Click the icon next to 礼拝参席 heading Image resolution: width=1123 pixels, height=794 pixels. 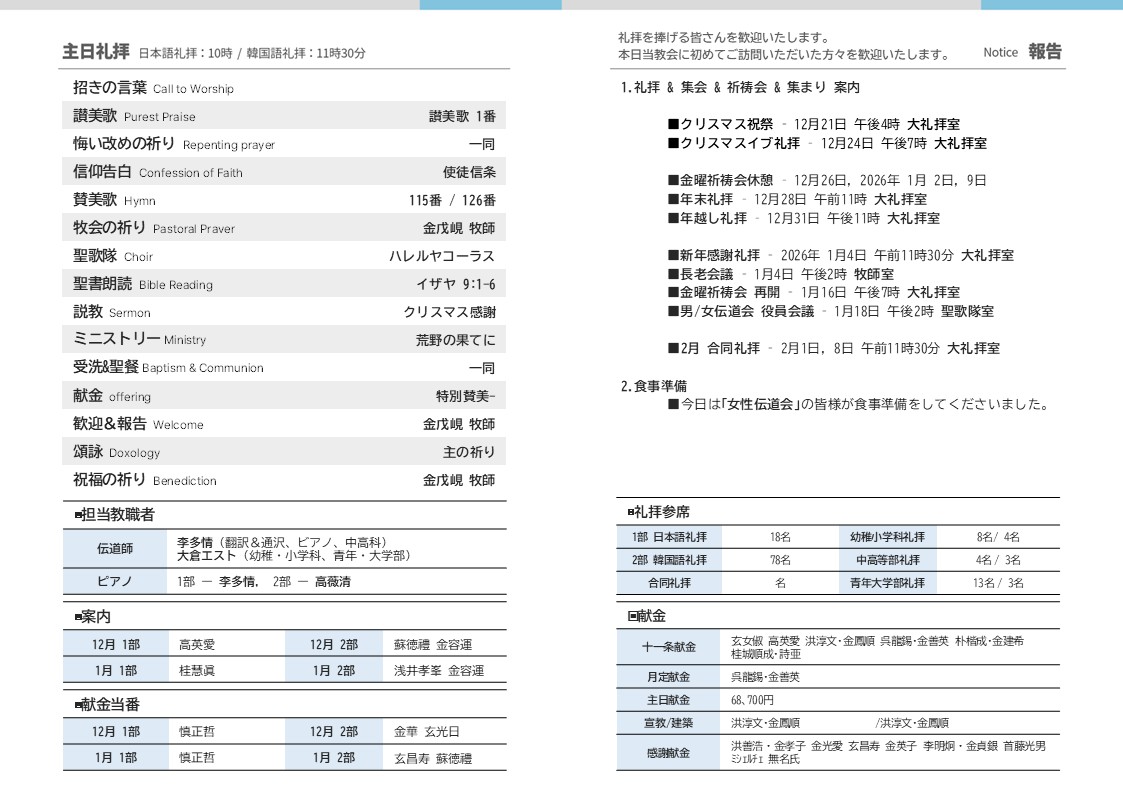point(631,512)
